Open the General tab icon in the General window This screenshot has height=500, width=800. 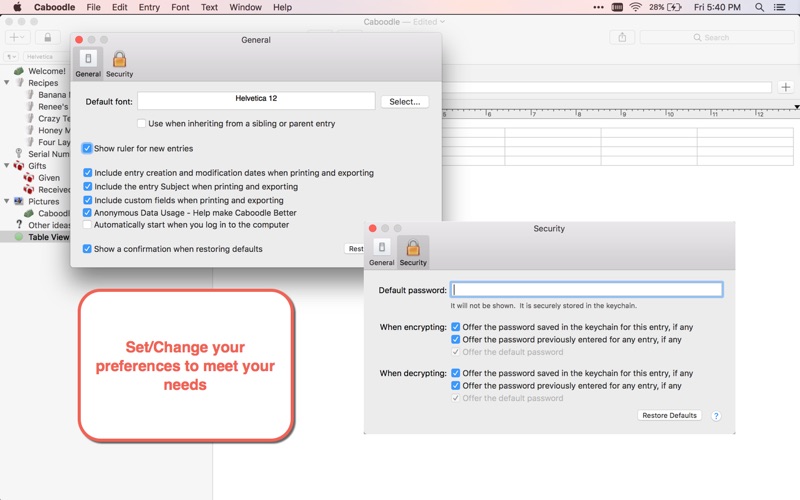click(88, 63)
